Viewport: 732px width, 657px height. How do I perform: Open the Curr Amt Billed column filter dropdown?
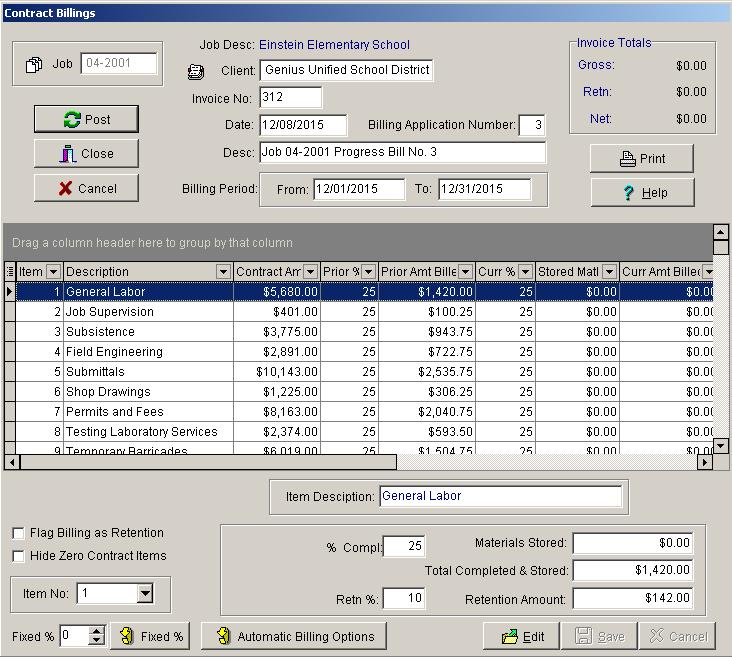[709, 272]
